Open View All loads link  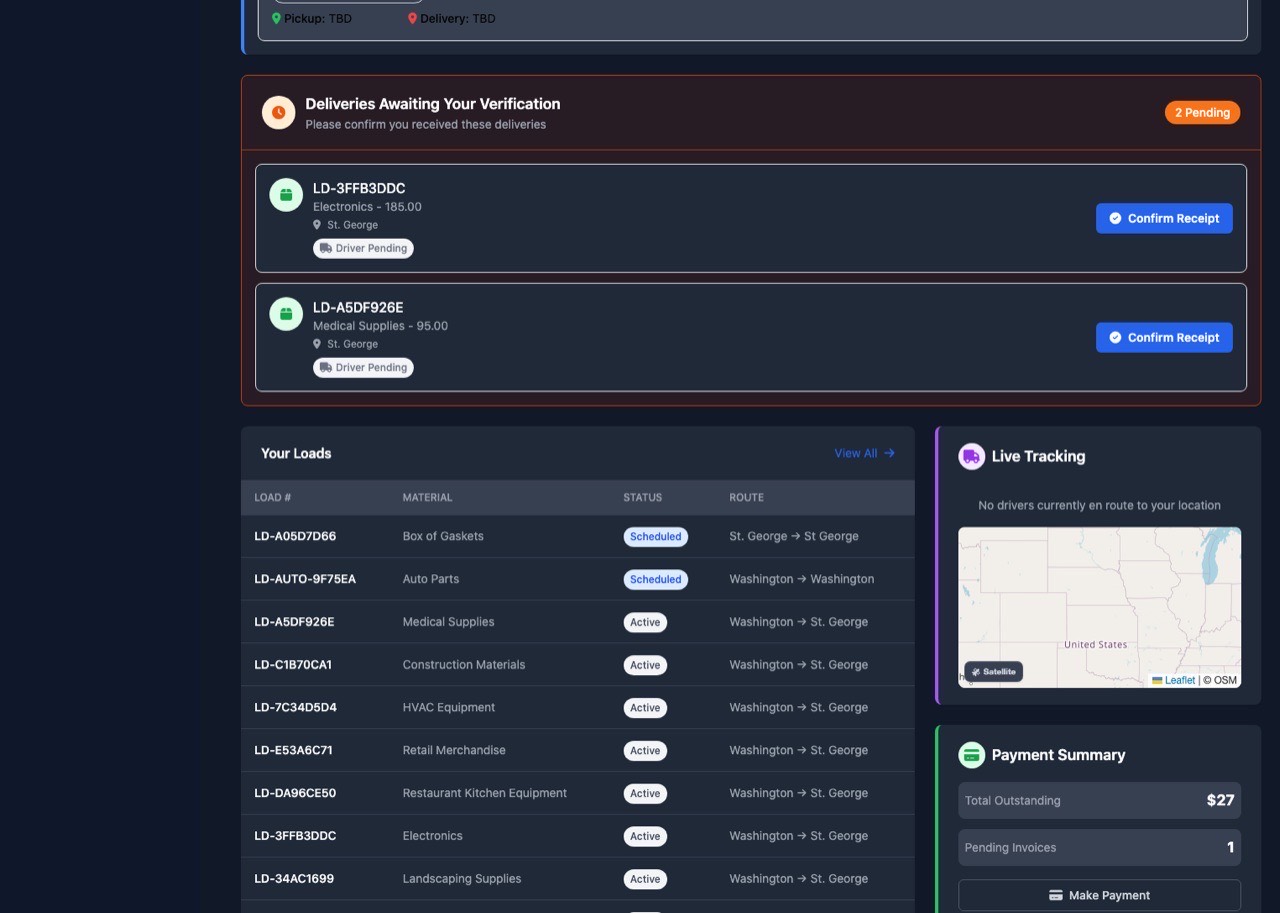[865, 453]
